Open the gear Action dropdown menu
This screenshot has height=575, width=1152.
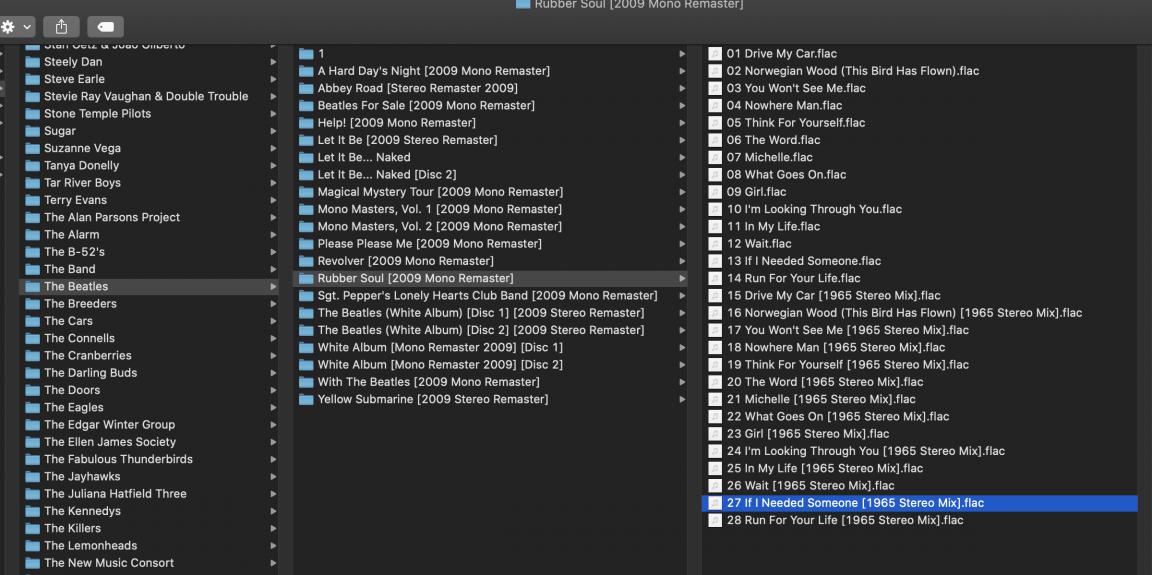click(x=18, y=27)
